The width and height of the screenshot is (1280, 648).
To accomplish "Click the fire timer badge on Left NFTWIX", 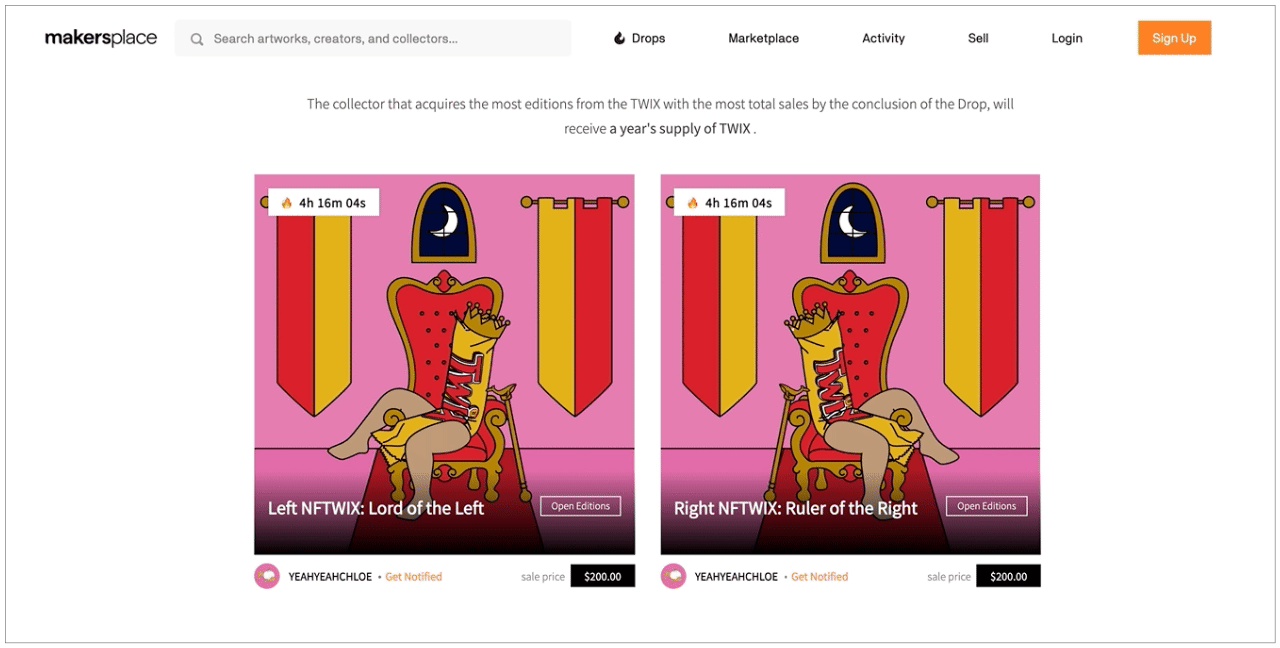I will (x=323, y=203).
